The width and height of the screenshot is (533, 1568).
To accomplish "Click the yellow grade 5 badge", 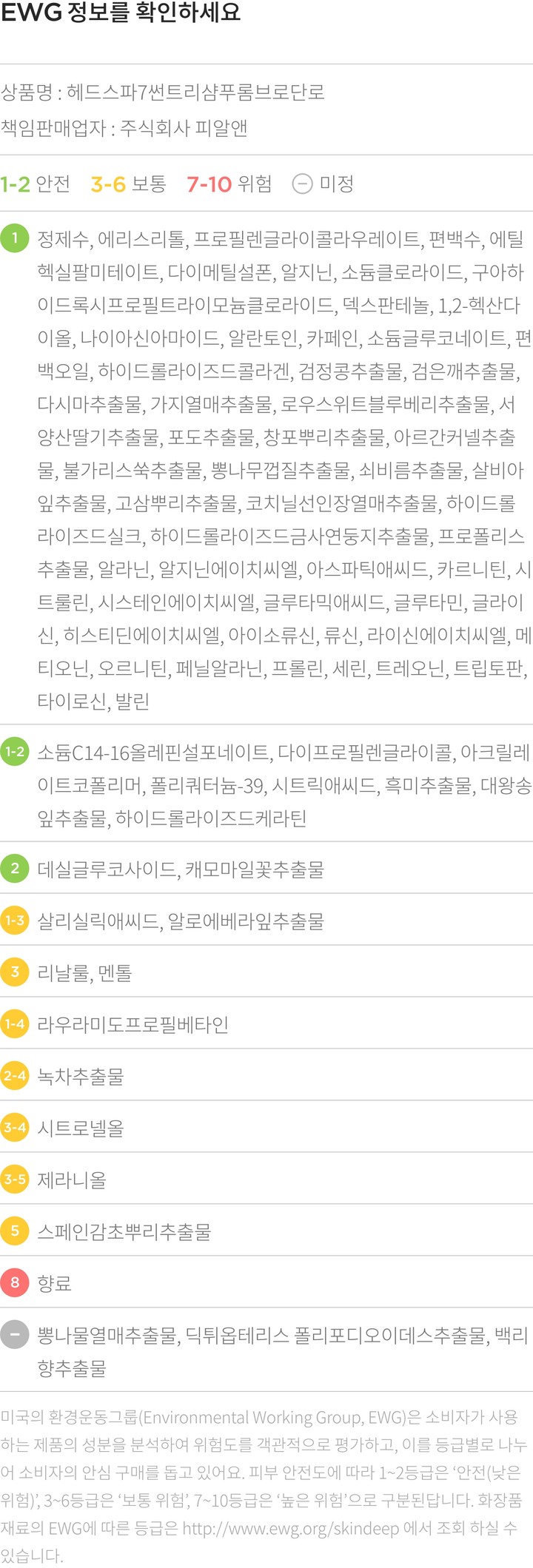I will [x=15, y=1231].
